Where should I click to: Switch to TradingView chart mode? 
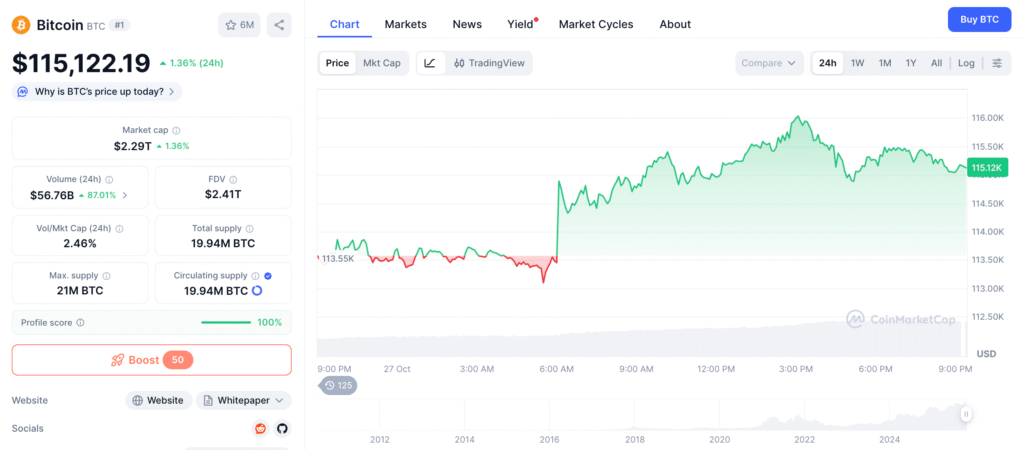(489, 63)
